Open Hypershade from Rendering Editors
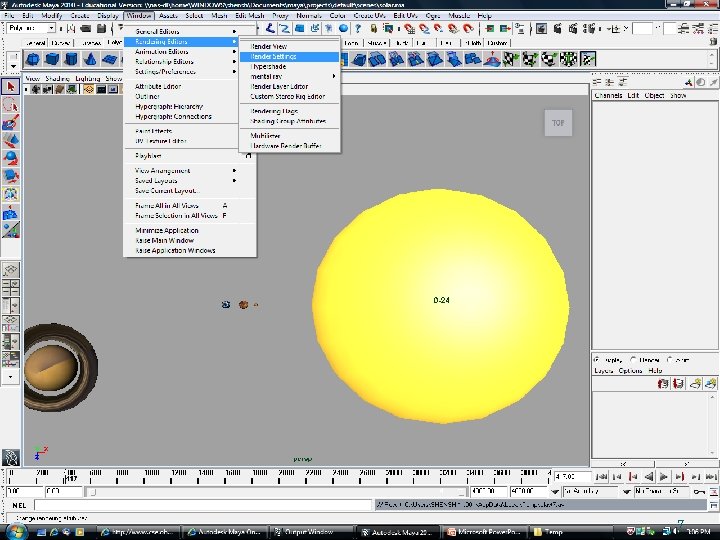The height and width of the screenshot is (540, 720). click(268, 67)
